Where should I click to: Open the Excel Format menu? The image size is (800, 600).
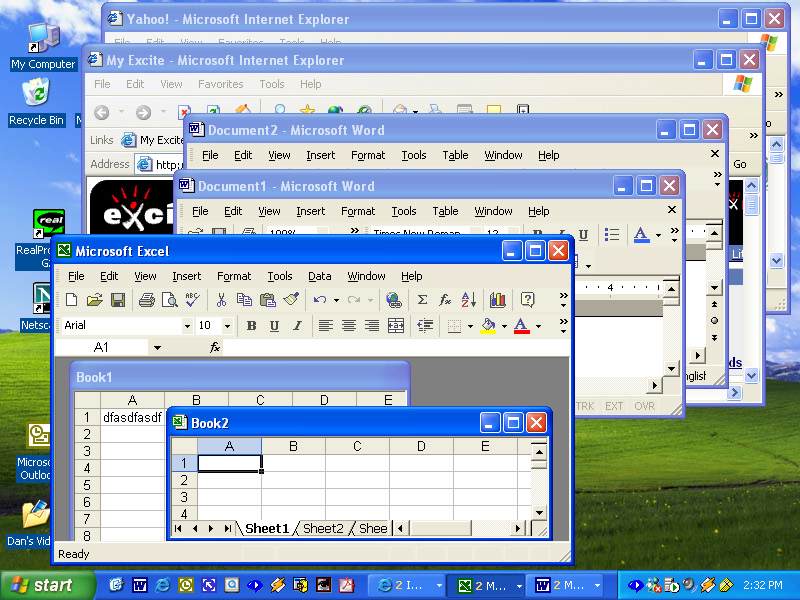click(x=234, y=276)
